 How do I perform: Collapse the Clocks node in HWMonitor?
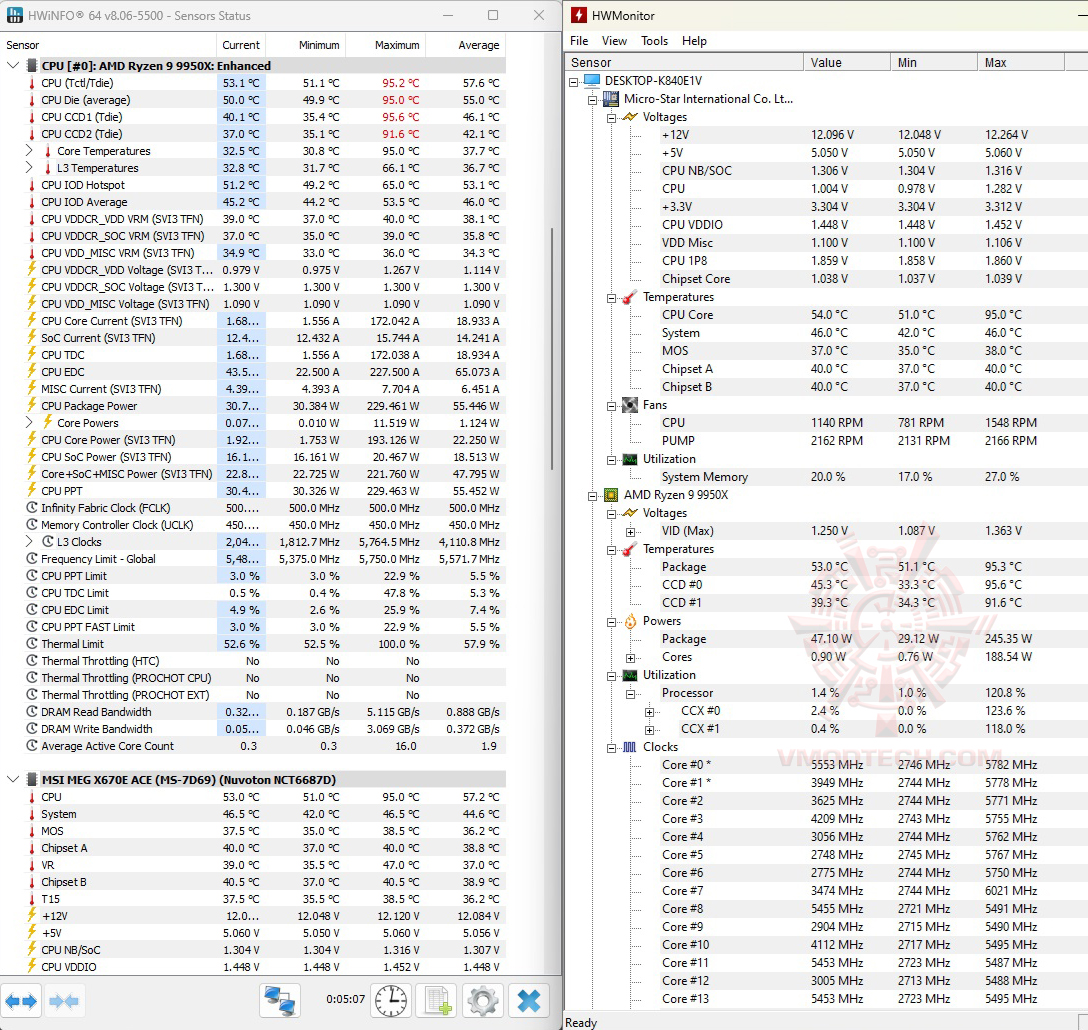click(x=611, y=748)
